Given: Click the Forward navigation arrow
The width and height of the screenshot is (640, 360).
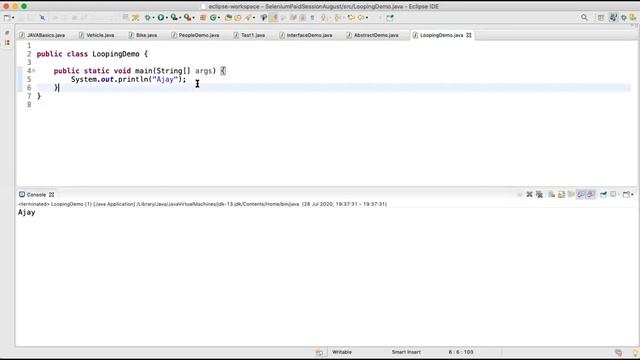Looking at the screenshot, I should [x=361, y=18].
